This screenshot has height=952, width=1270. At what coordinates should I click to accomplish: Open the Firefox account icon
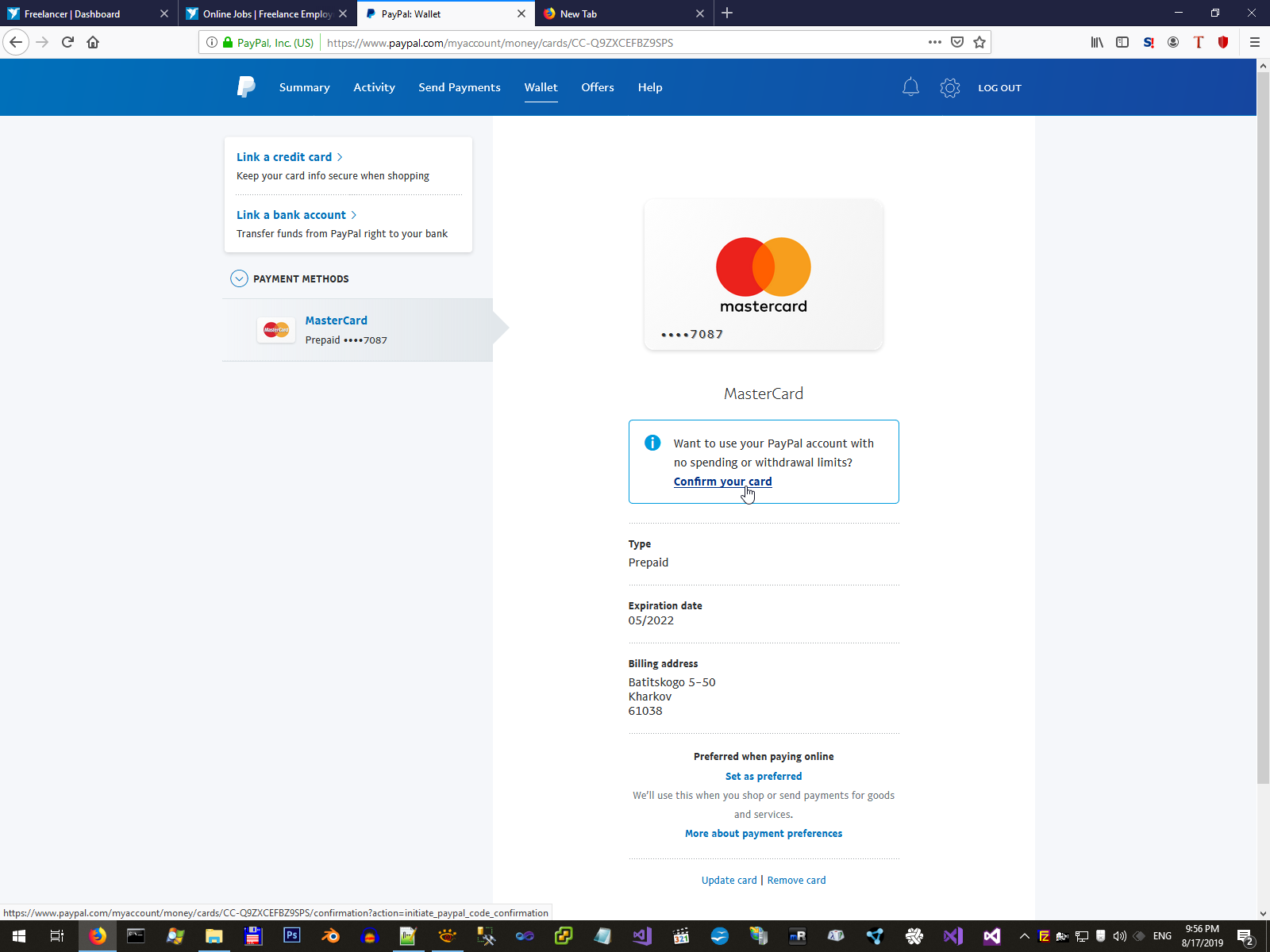(1173, 42)
